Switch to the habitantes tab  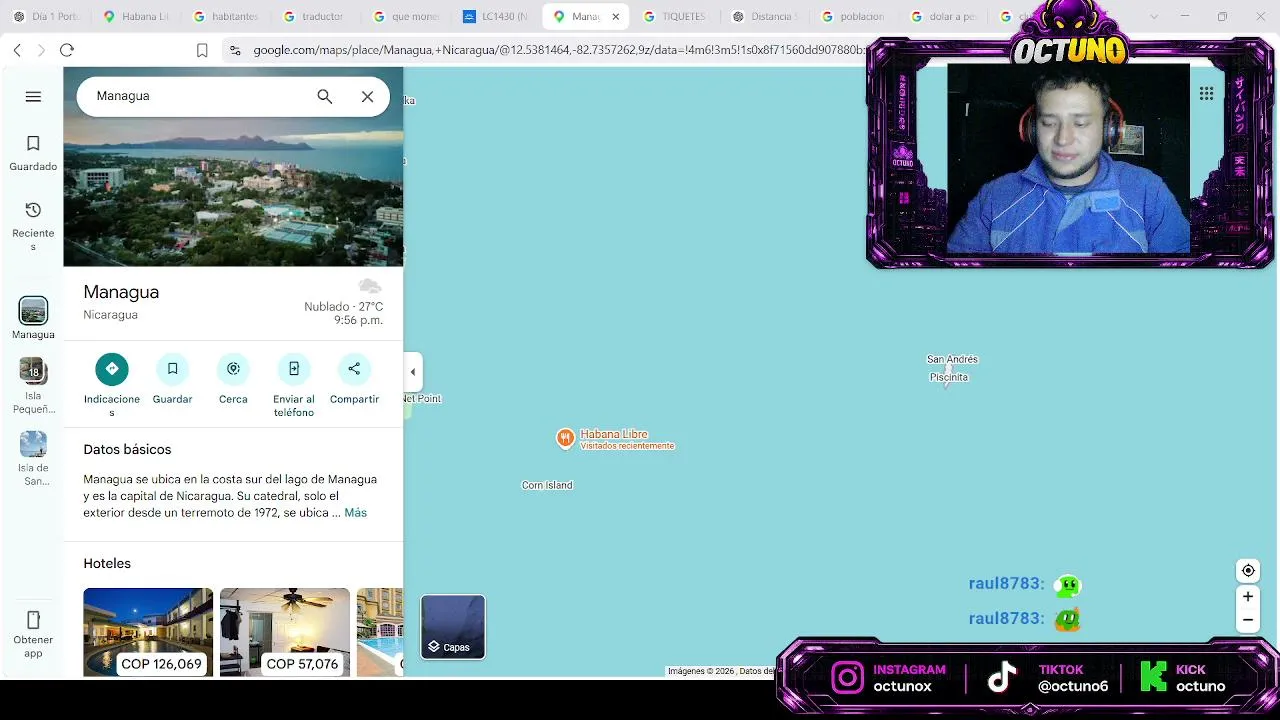click(226, 17)
